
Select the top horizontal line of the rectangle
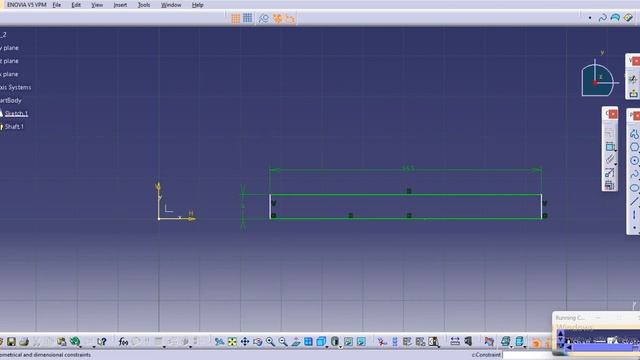(406, 195)
